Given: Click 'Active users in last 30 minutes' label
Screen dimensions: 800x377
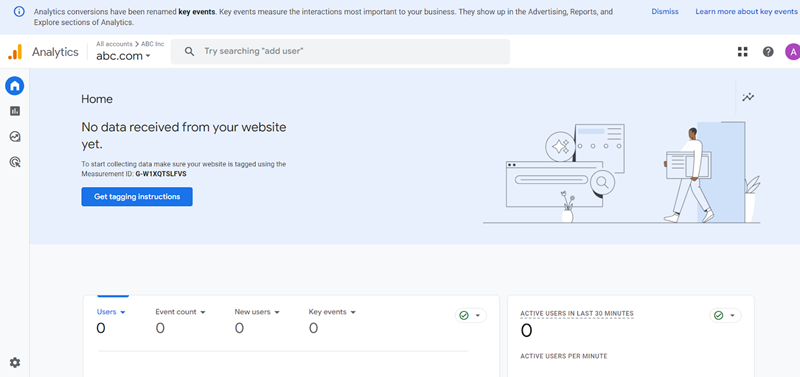Looking at the screenshot, I should click(x=577, y=313).
